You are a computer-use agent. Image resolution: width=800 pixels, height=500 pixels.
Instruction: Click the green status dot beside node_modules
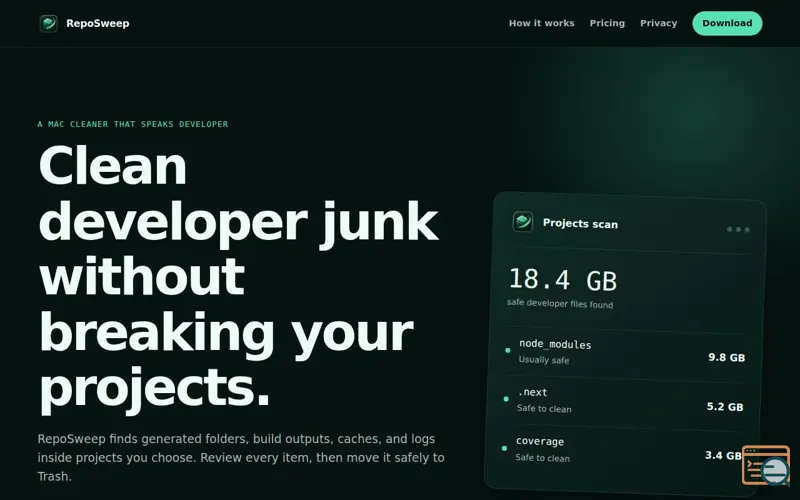coord(508,350)
